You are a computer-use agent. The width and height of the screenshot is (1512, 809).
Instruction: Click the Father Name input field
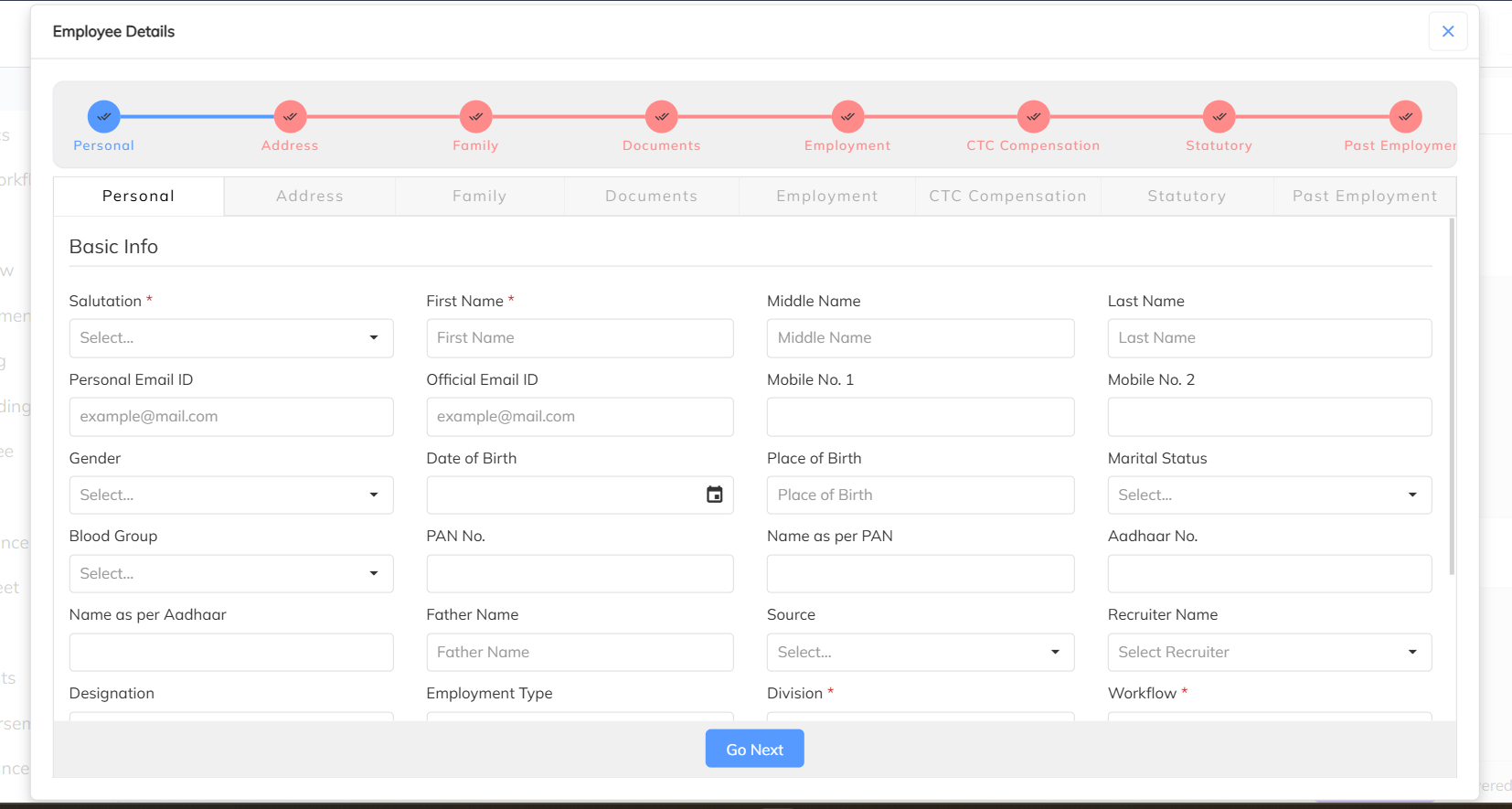[580, 652]
